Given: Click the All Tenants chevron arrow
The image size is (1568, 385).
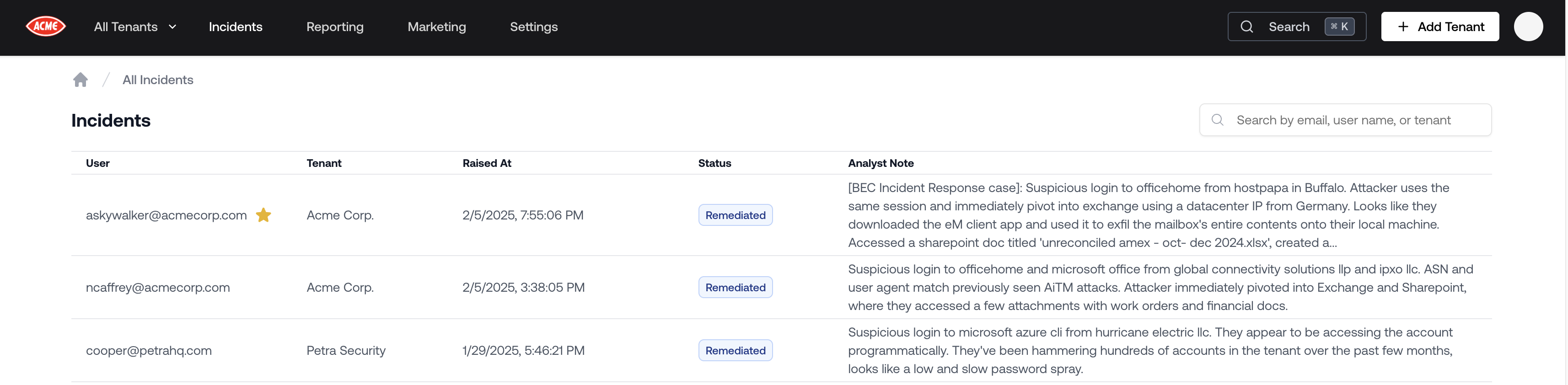Looking at the screenshot, I should pyautogui.click(x=172, y=27).
